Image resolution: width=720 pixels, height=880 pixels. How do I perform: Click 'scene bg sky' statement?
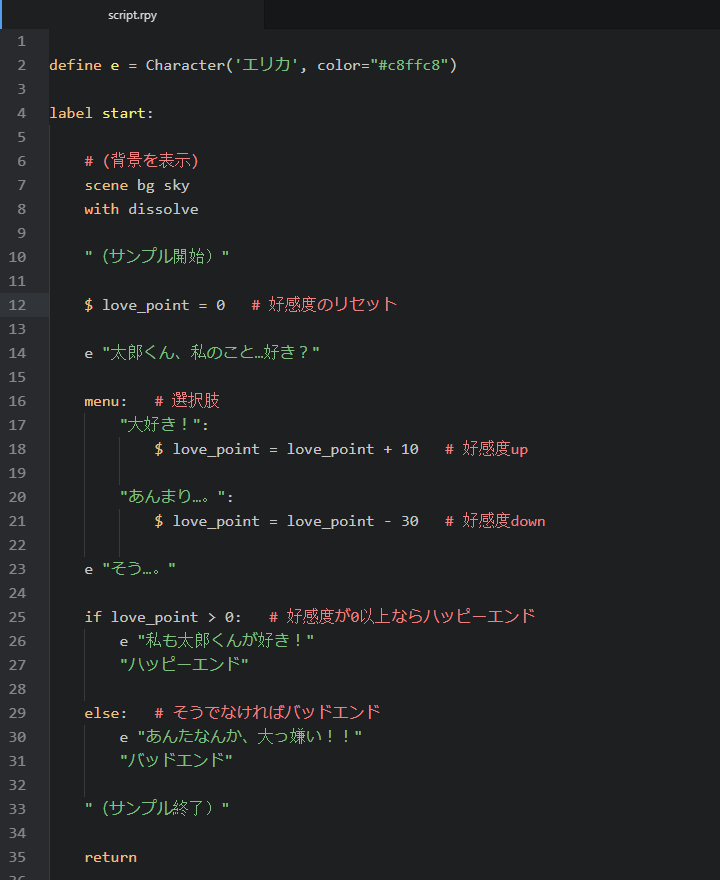coord(137,186)
